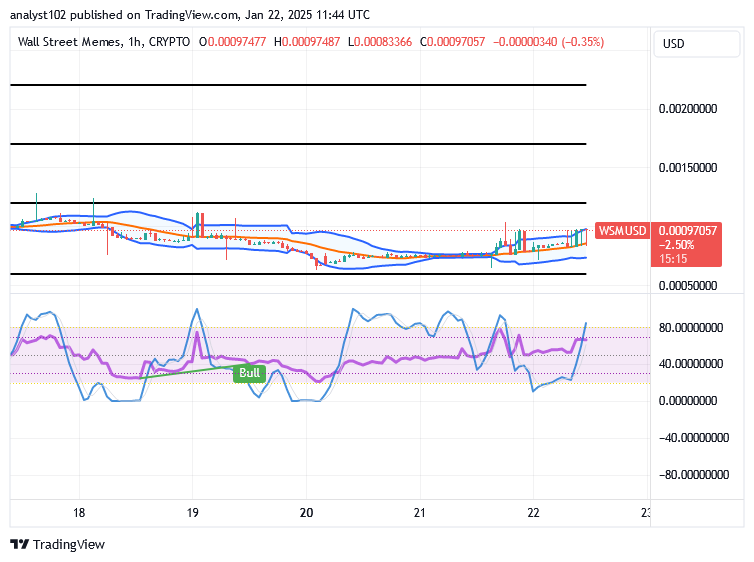Click the 0.00000000 oscillator axis label

pos(688,401)
